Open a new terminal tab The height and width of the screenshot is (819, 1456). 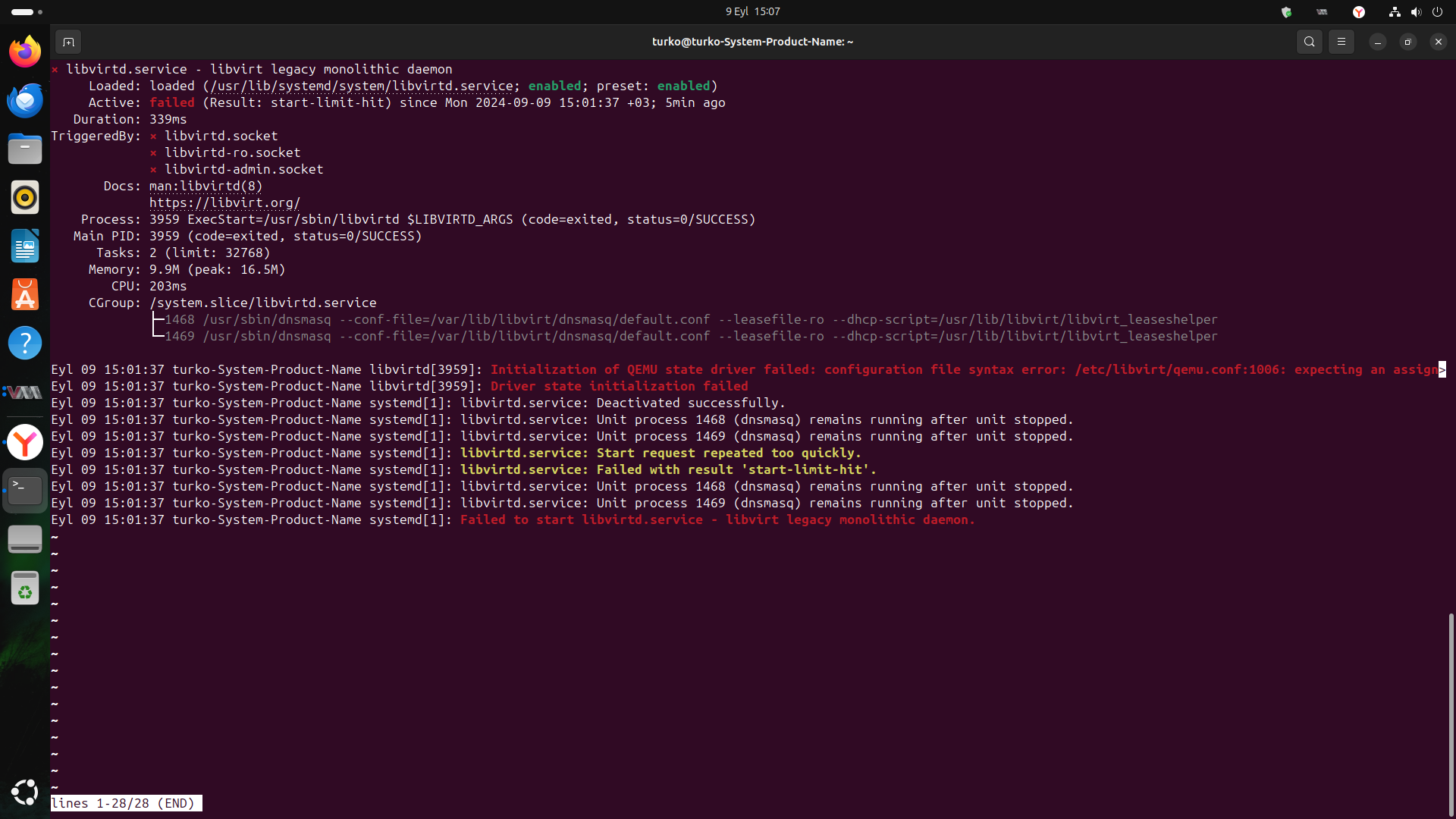point(68,42)
